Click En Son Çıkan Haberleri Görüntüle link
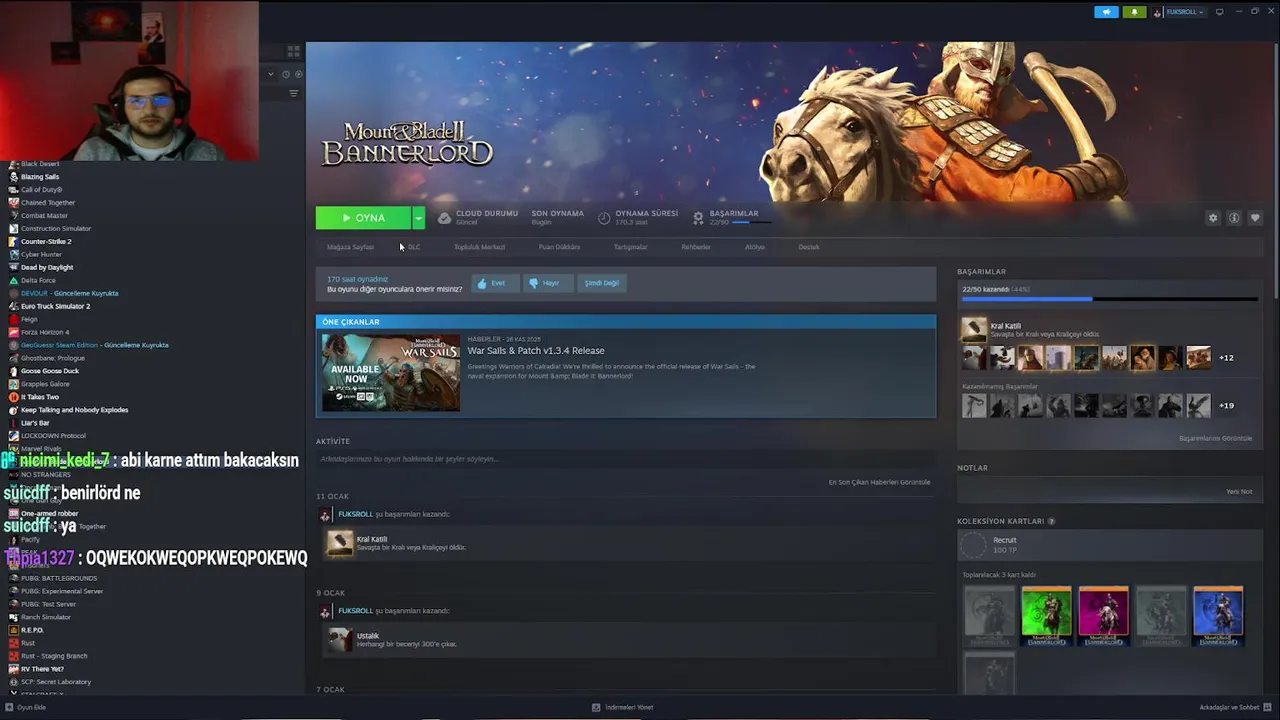The height and width of the screenshot is (720, 1280). [879, 482]
